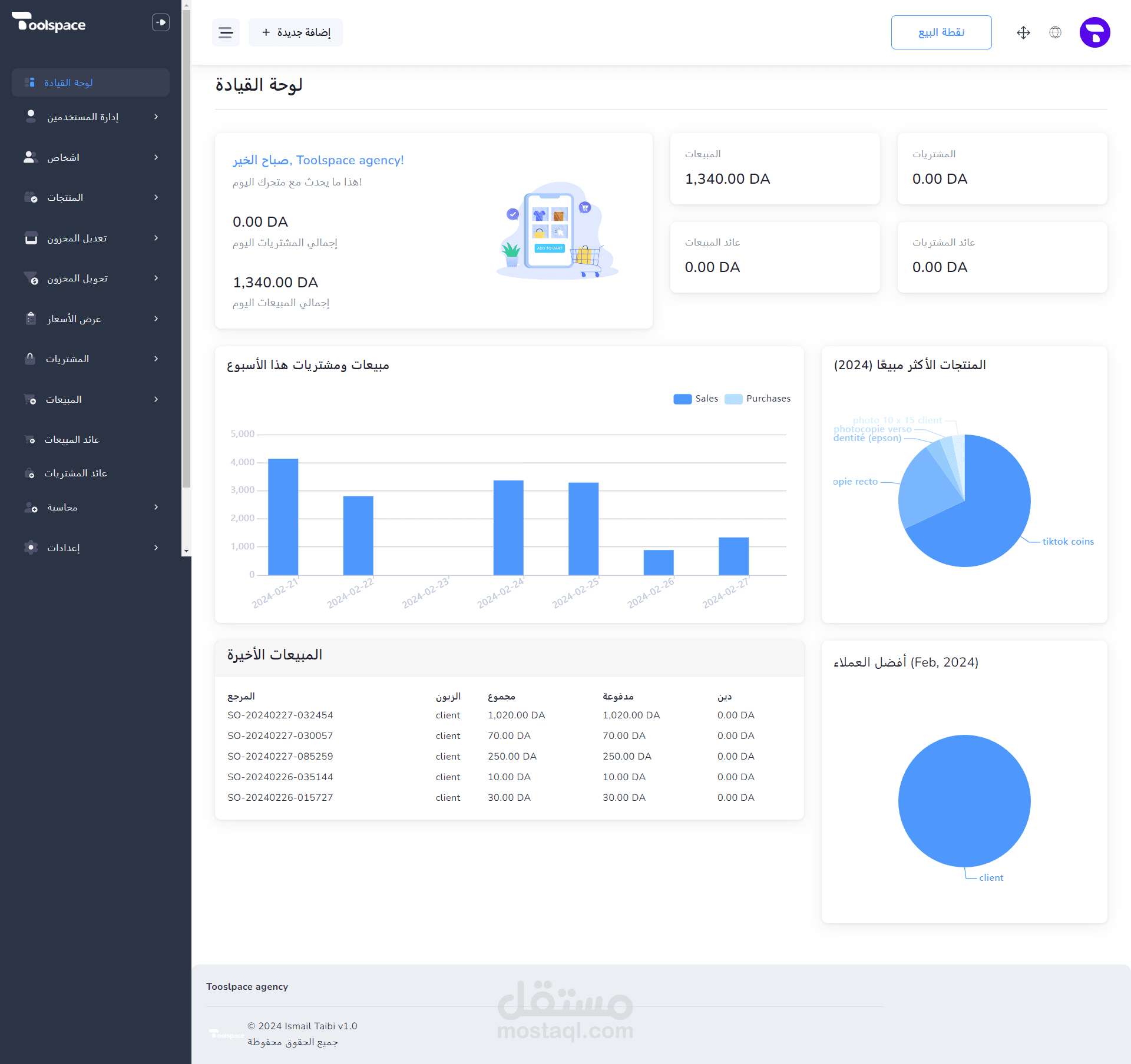Click the gear icon beside إعدادات
Screen dimensions: 1131x1064
click(x=31, y=547)
